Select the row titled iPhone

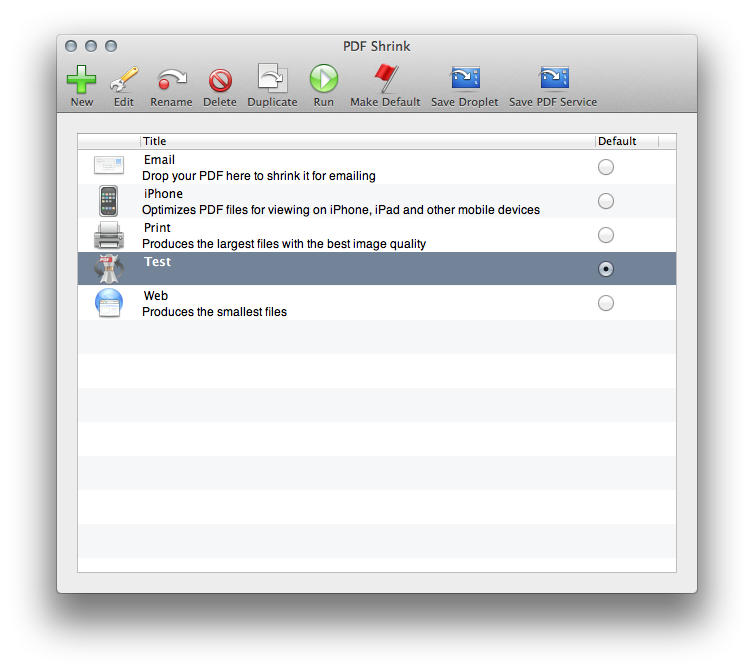pyautogui.click(x=377, y=201)
